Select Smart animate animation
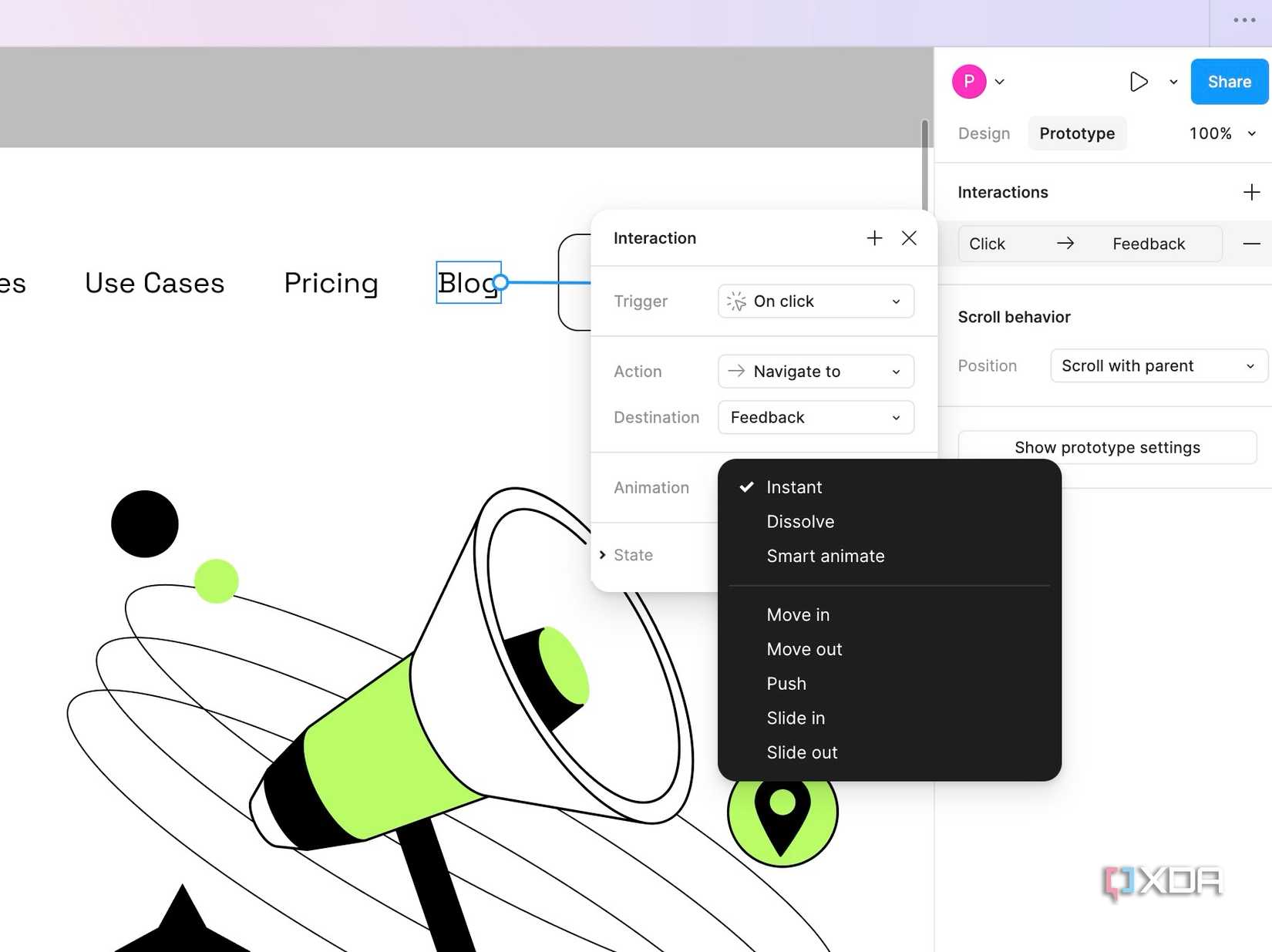Screen dimensions: 1272x952 [x=825, y=556]
